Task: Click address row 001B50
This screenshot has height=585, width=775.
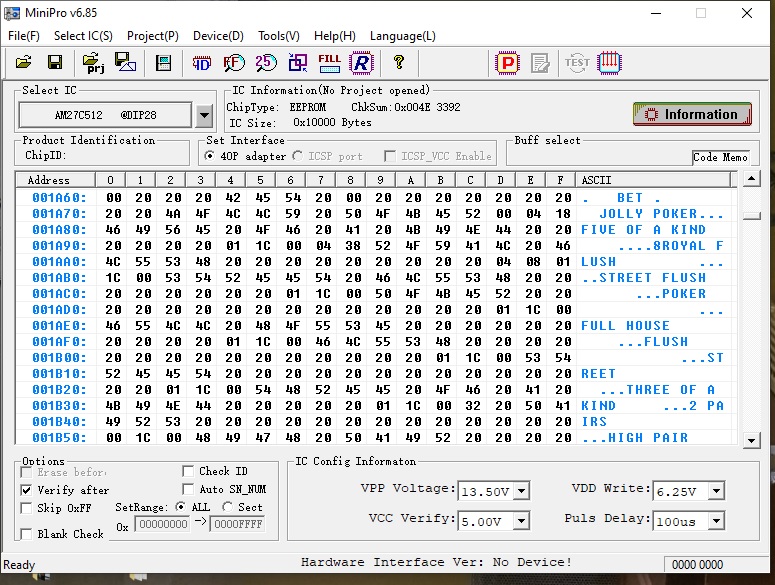Action: (x=59, y=438)
